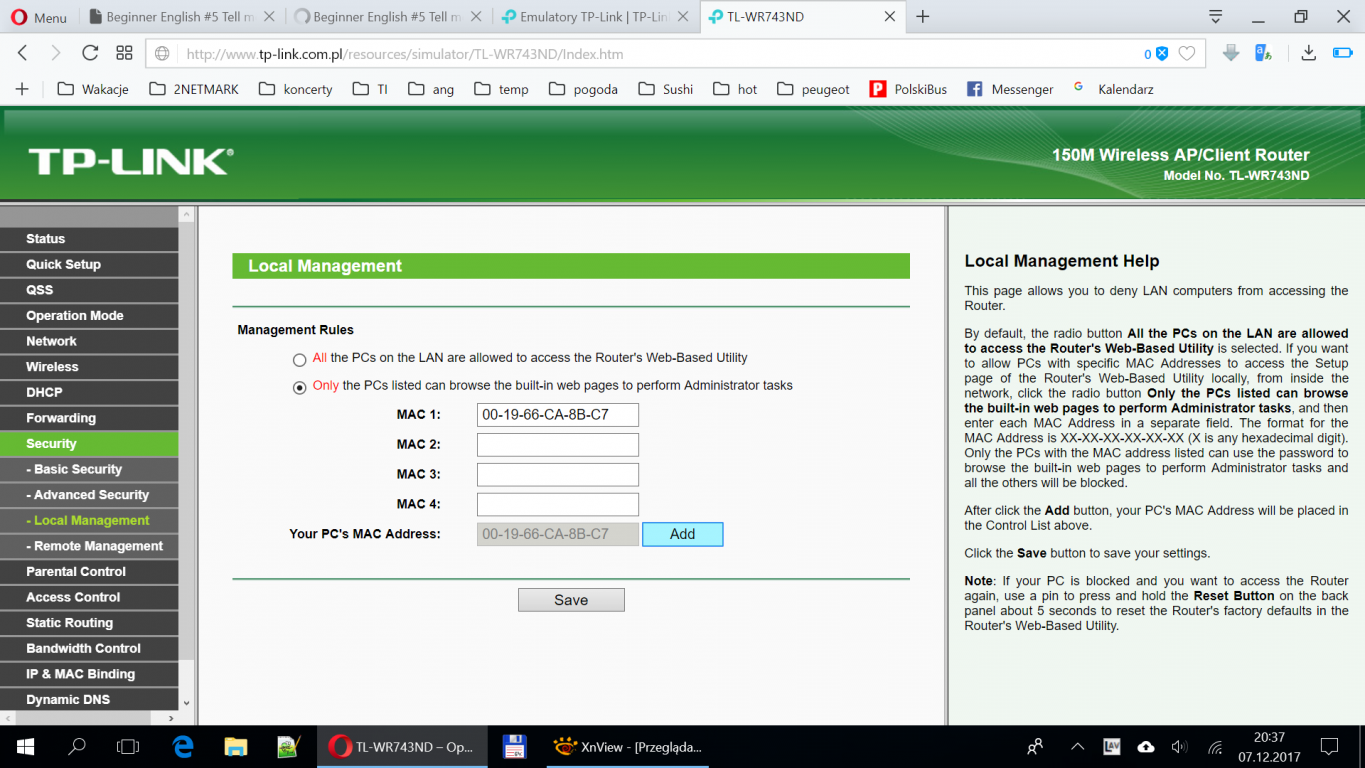Click the MAC 3 input field
The image size is (1365, 768).
[558, 475]
